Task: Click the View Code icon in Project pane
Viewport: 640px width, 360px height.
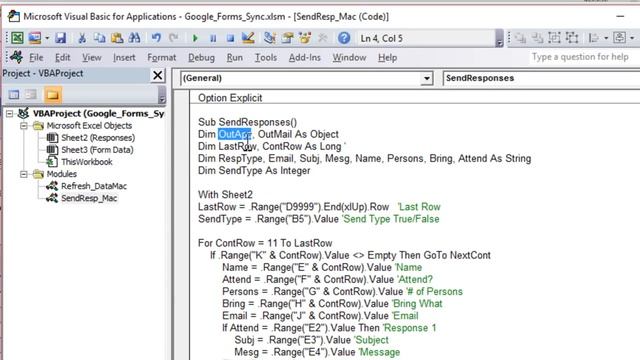Action: coord(14,95)
